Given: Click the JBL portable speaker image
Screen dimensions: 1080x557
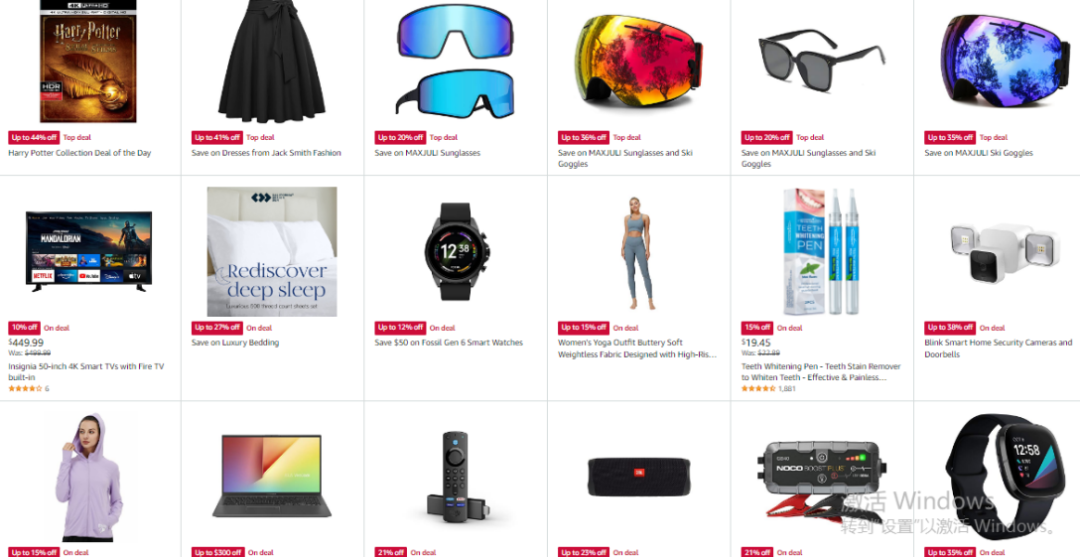Looking at the screenshot, I should coord(638,476).
